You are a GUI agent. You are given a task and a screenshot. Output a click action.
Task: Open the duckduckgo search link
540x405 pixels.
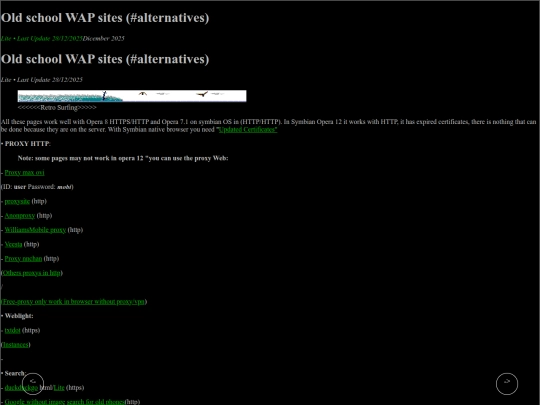[x=21, y=388]
